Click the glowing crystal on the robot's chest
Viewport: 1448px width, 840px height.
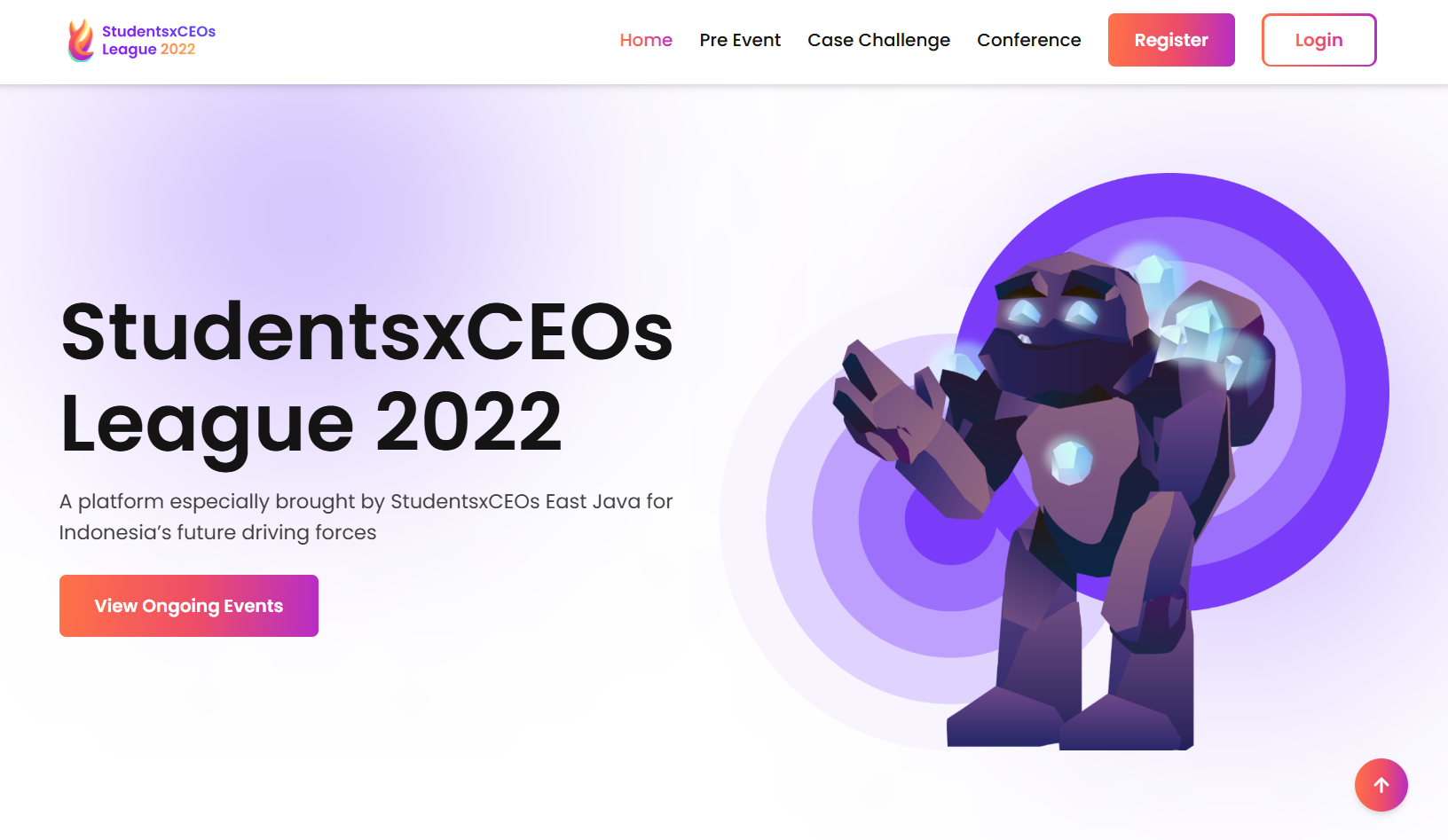pyautogui.click(x=1071, y=461)
